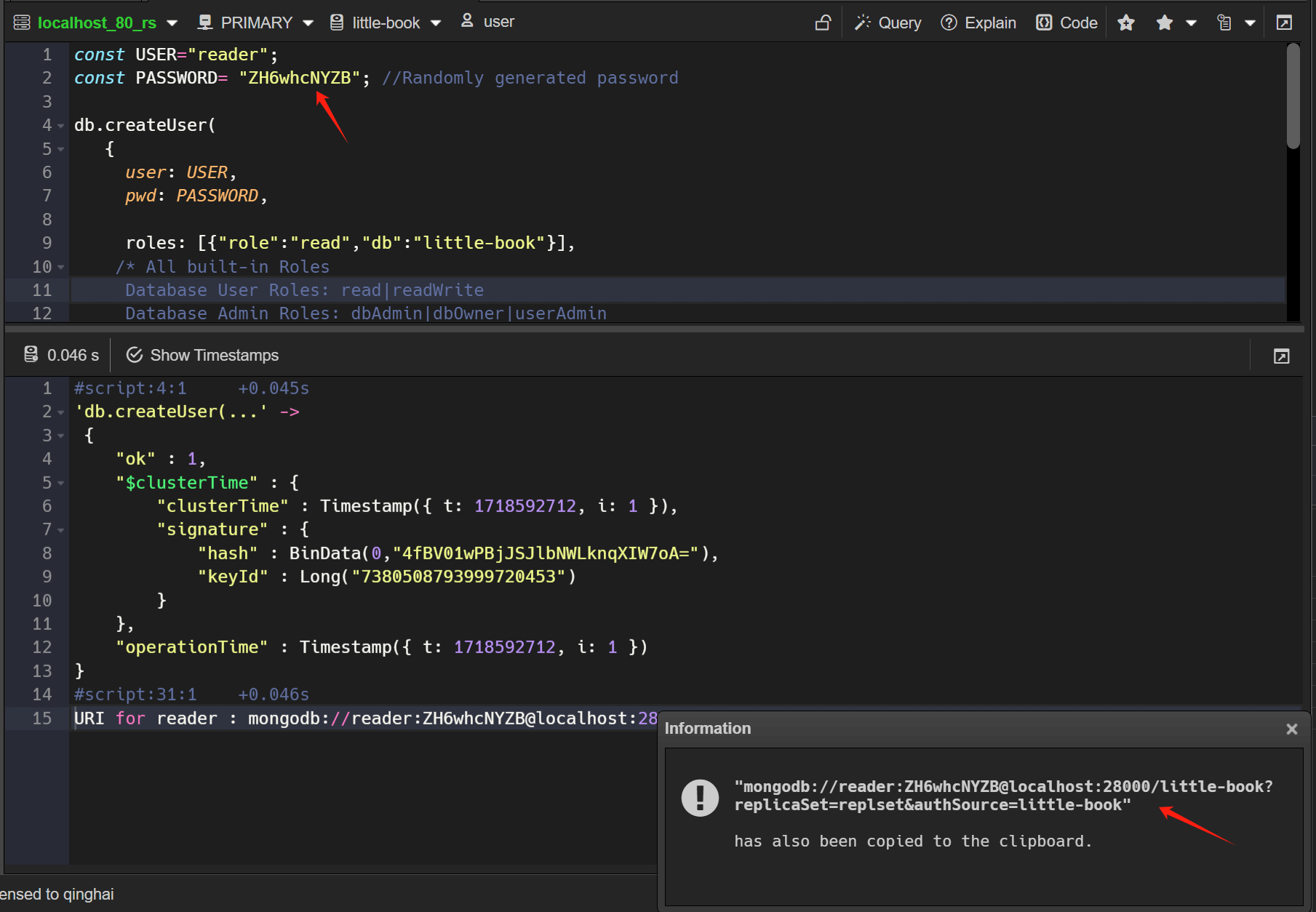This screenshot has width=1316, height=912.
Task: Click the exclamation icon in Information popup
Action: [x=700, y=798]
